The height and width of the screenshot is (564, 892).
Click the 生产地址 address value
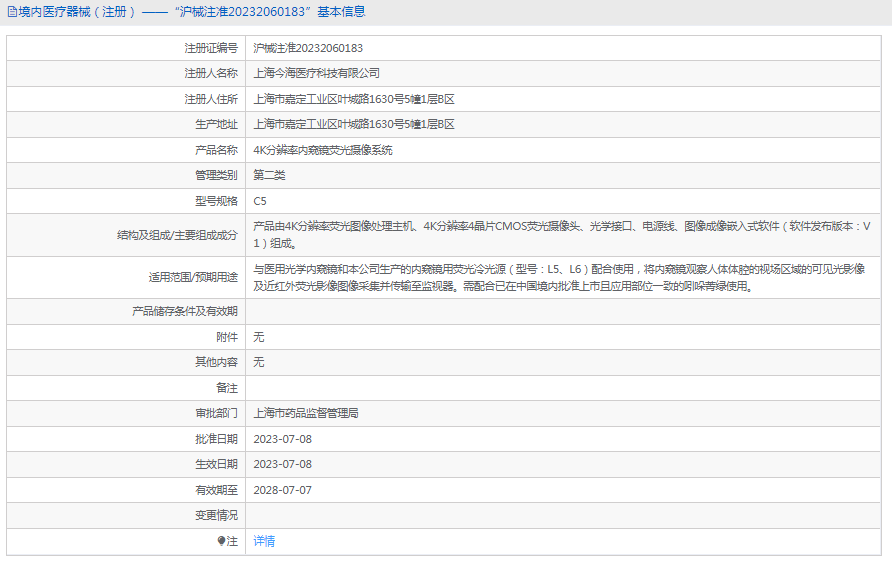tap(354, 124)
